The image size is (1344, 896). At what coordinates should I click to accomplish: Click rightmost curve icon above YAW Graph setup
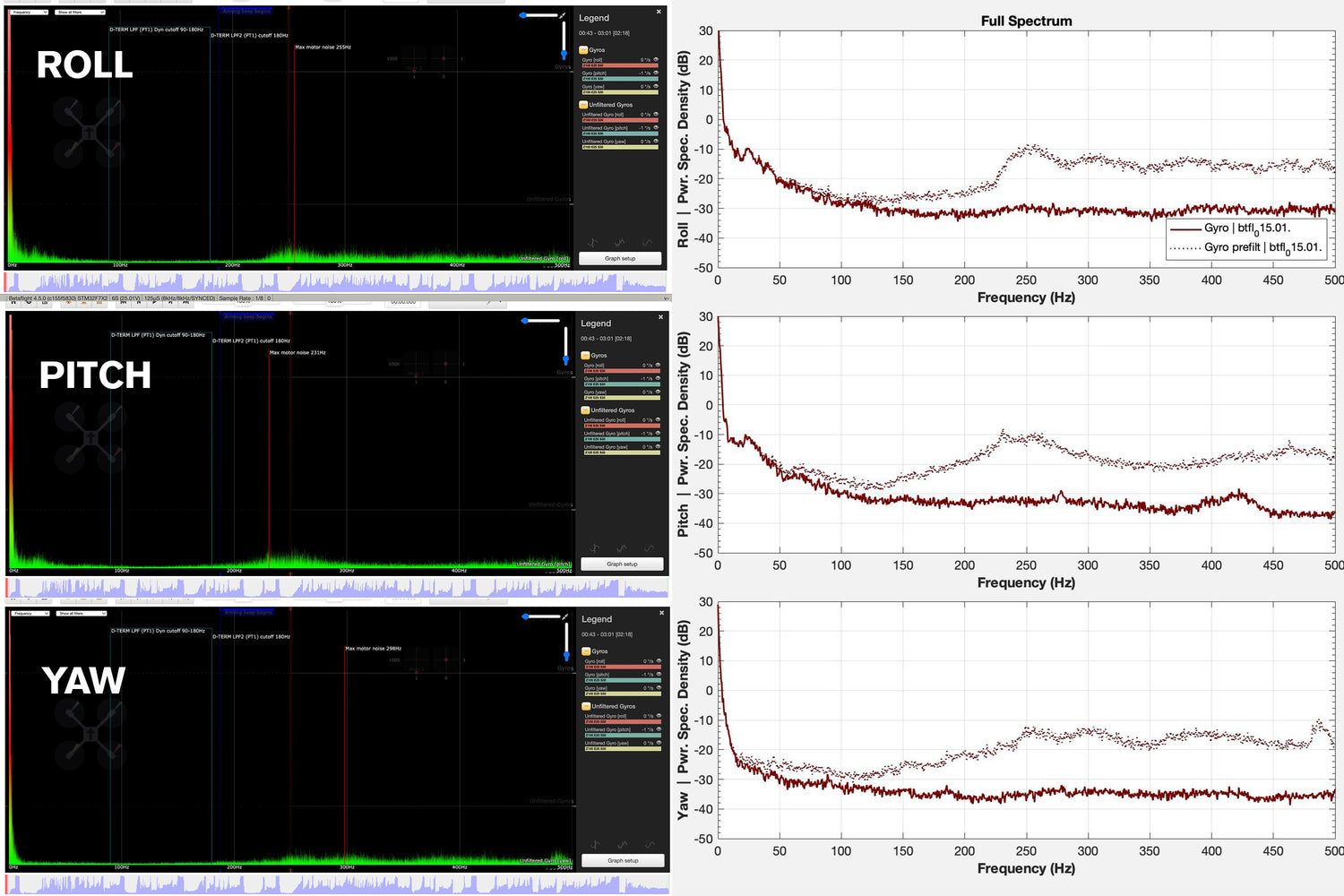tap(650, 845)
